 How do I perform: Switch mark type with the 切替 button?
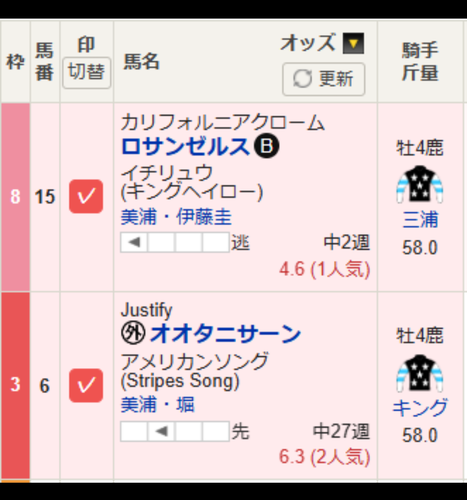coord(87,72)
